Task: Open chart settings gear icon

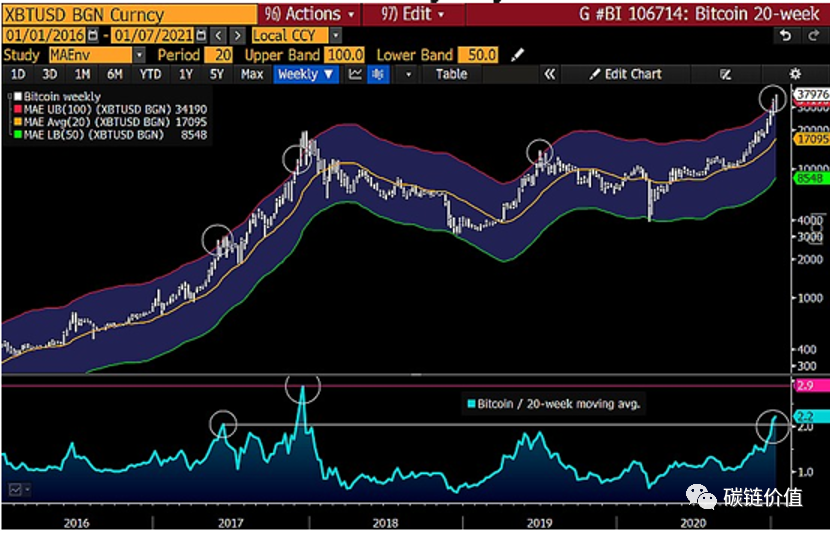Action: pyautogui.click(x=795, y=74)
